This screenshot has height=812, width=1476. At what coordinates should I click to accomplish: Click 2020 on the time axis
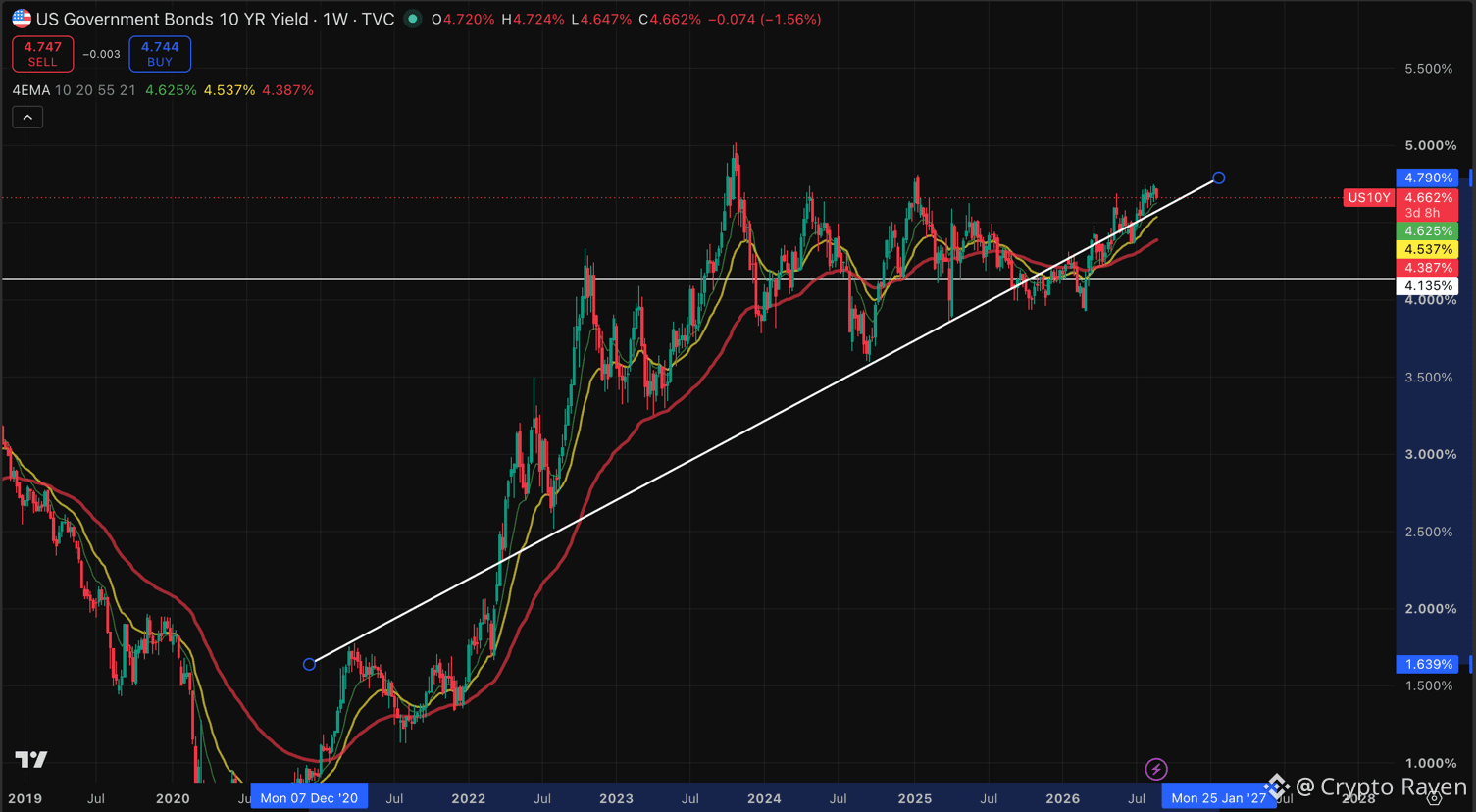tap(173, 798)
